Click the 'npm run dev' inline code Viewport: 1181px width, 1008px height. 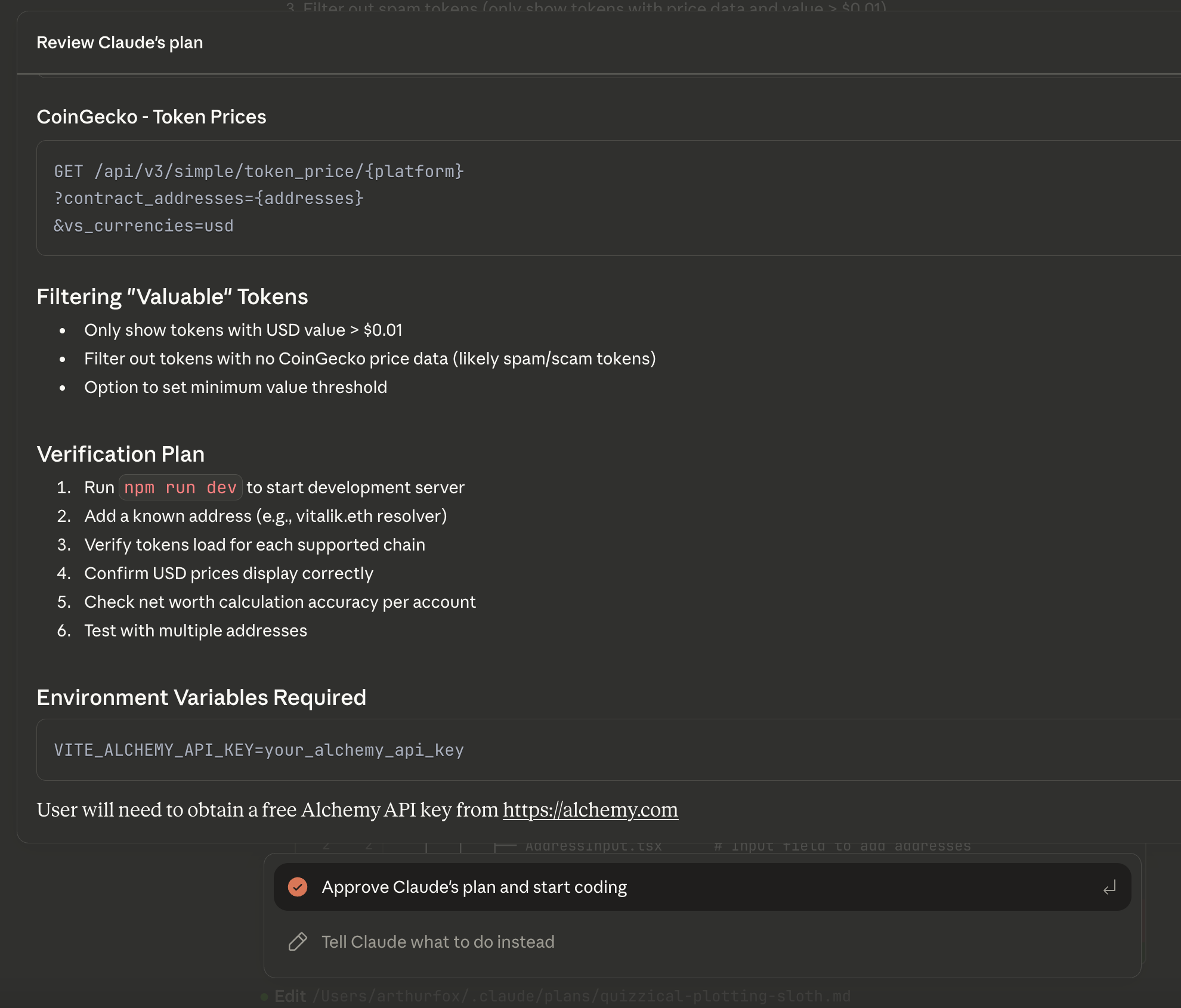180,488
